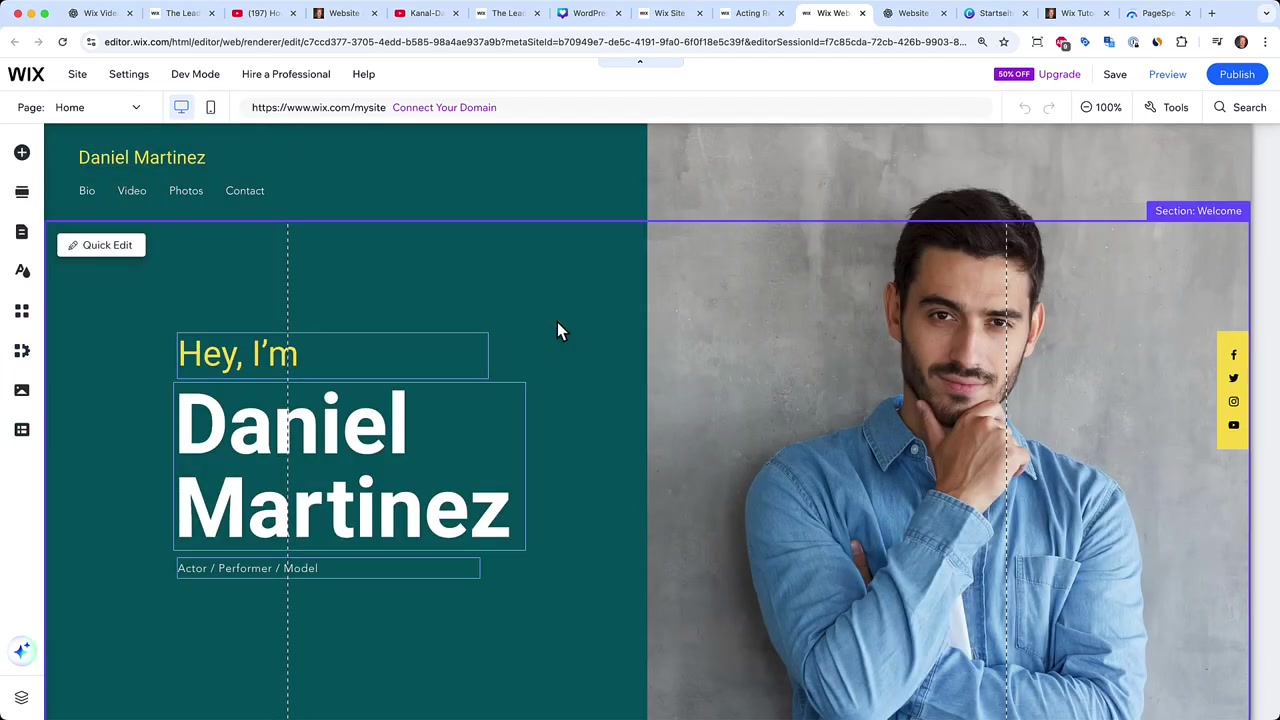
Task: Open the 100% zoom out control
Action: pyautogui.click(x=1101, y=107)
